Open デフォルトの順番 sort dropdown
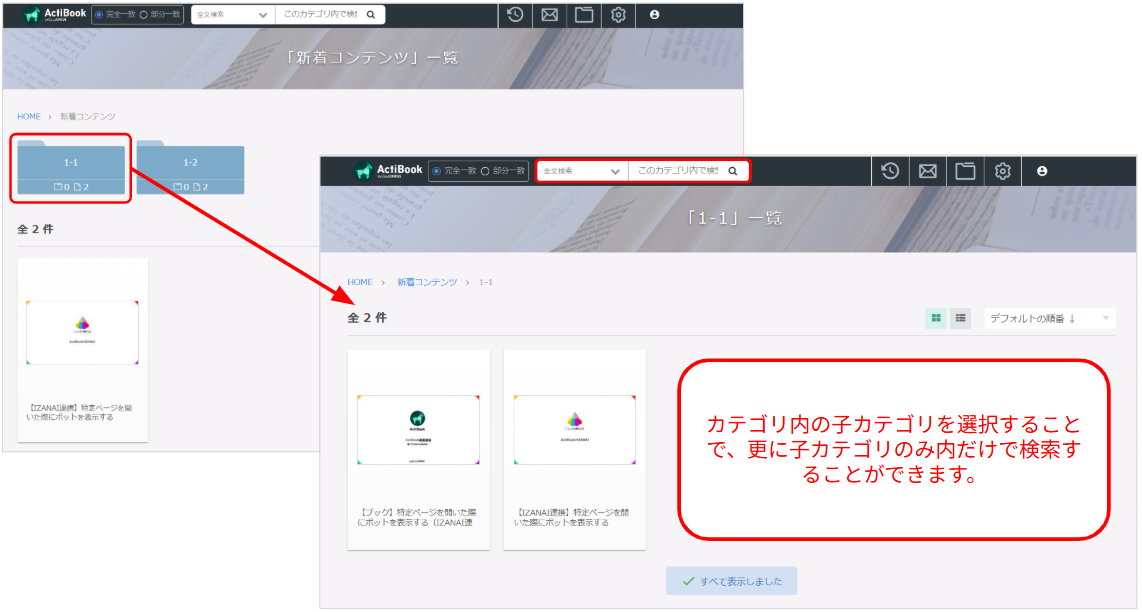The image size is (1142, 612). pyautogui.click(x=1050, y=318)
